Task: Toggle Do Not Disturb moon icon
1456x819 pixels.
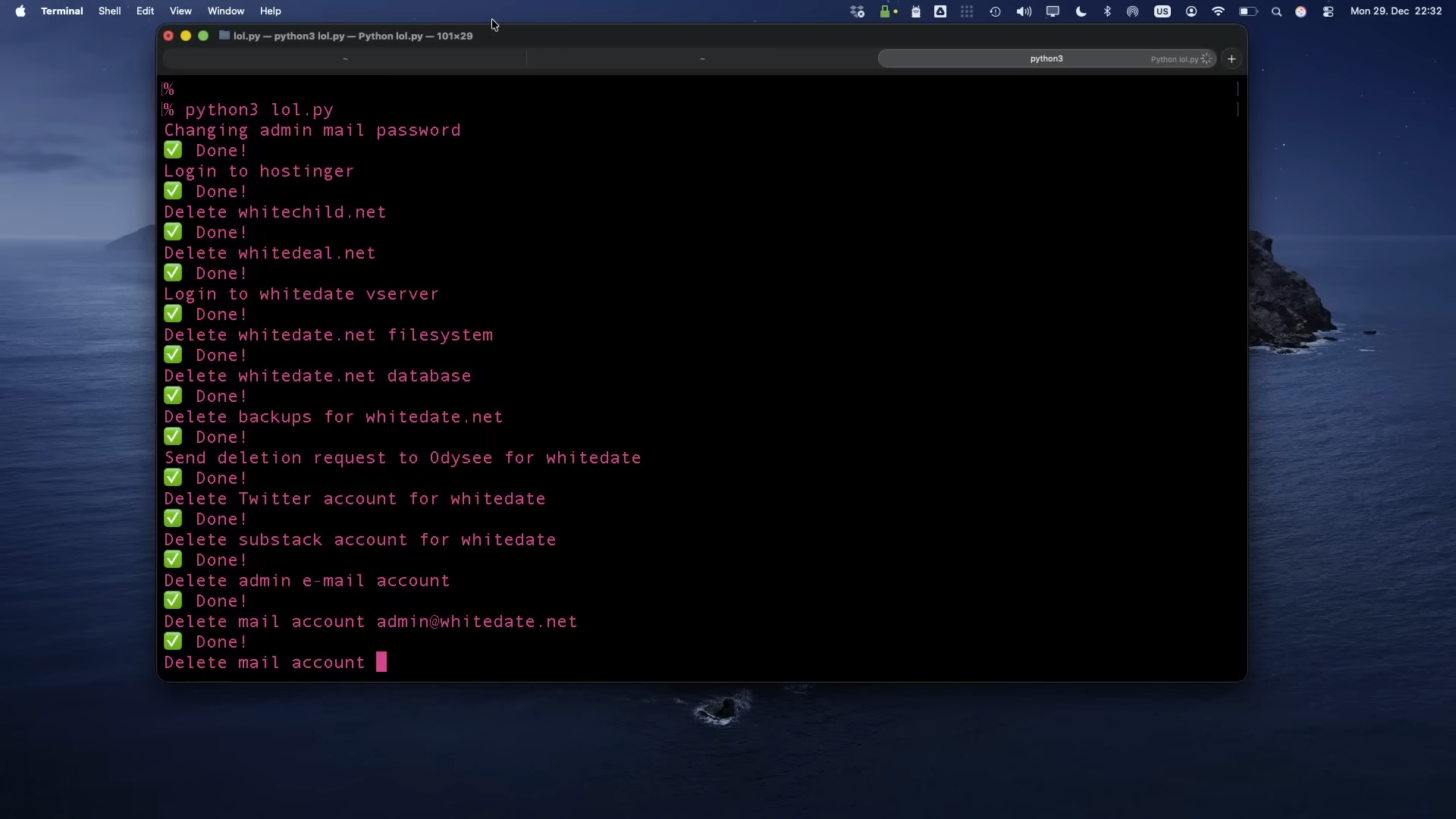Action: pyautogui.click(x=1081, y=11)
